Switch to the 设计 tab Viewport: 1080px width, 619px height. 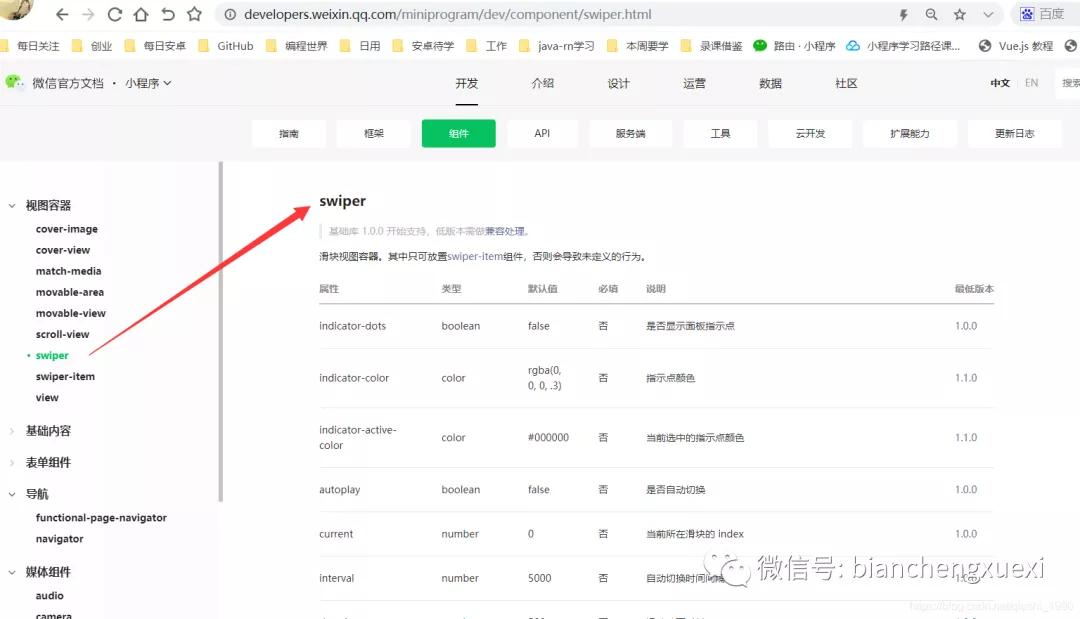point(618,84)
